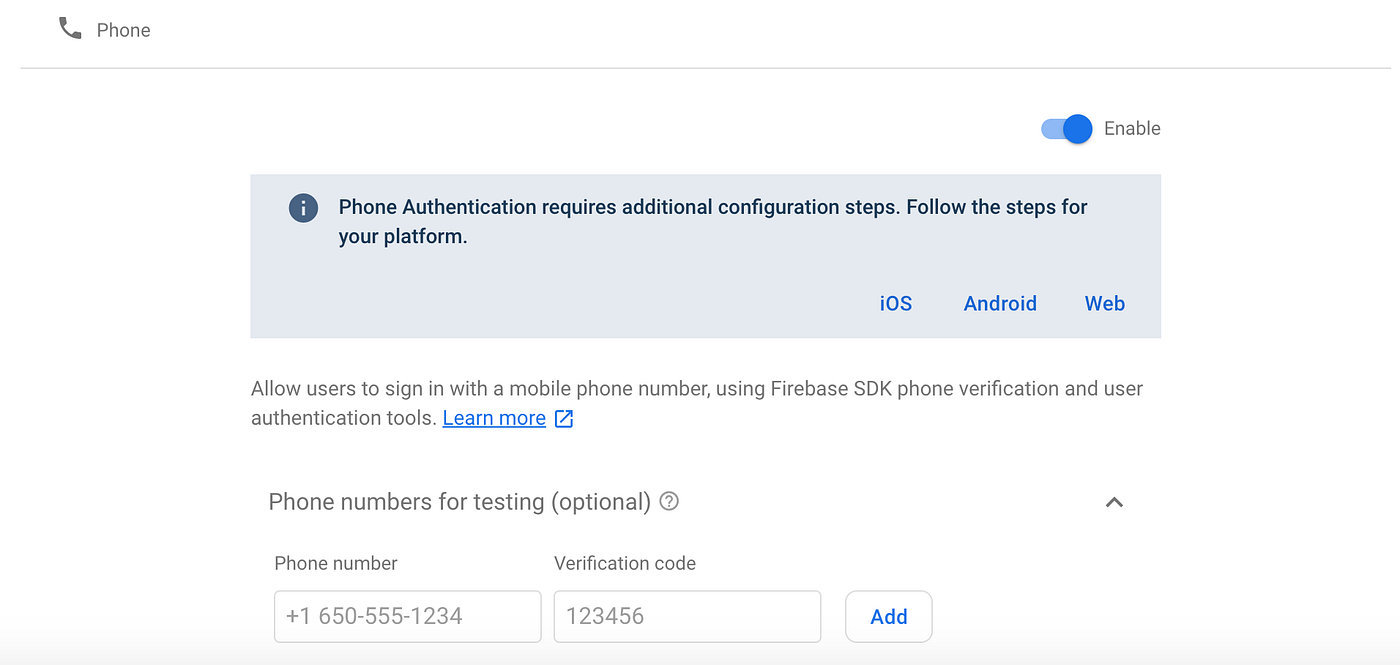1400x665 pixels.
Task: Disable the Phone sign-in toggle switch
Action: coord(1067,129)
